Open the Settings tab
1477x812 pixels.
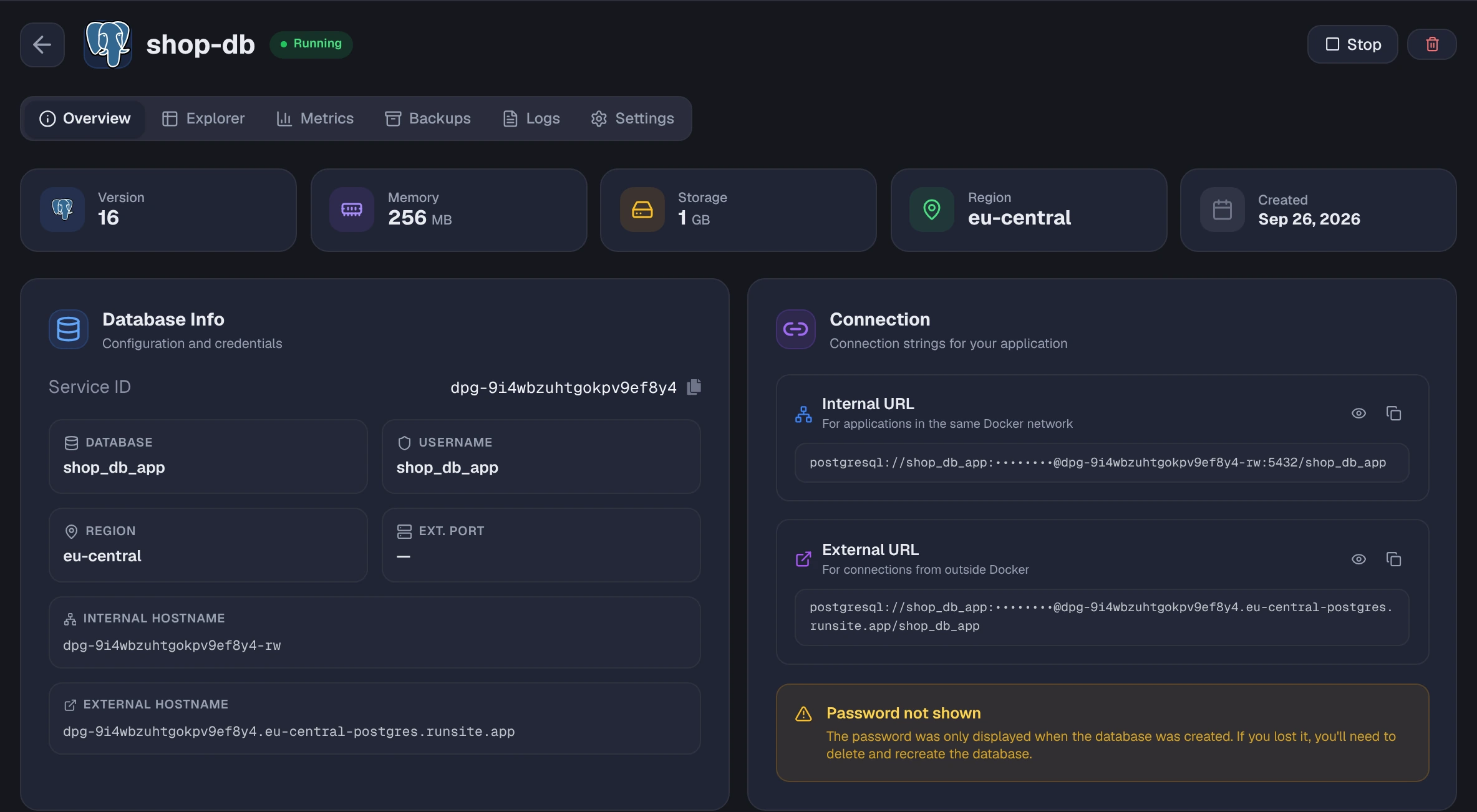(x=632, y=118)
